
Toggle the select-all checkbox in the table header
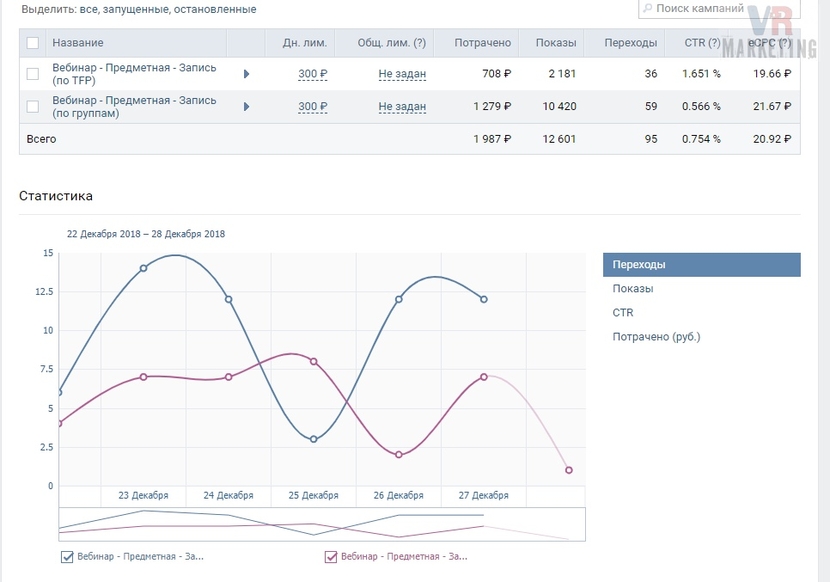pos(33,43)
